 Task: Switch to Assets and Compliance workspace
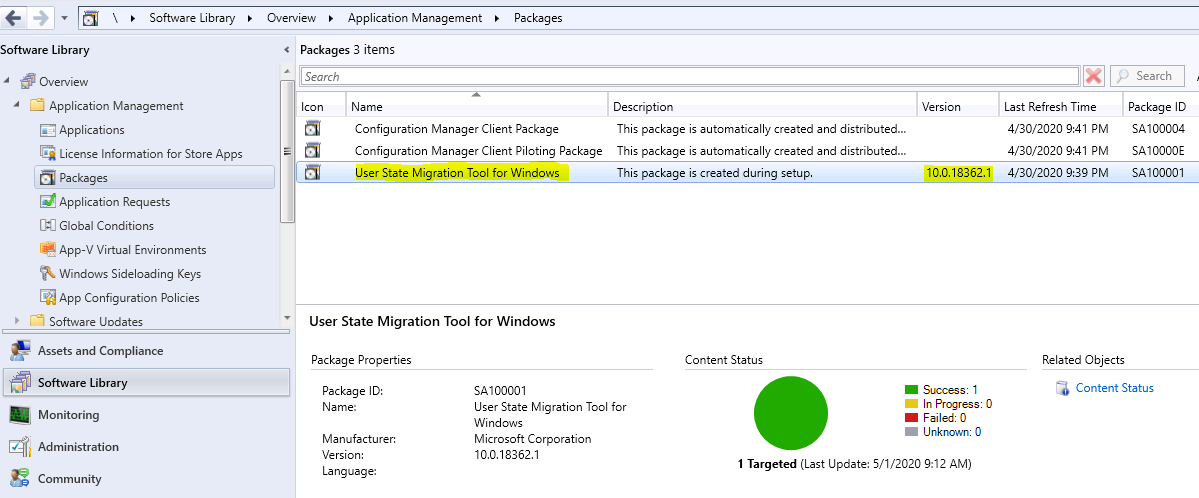pyautogui.click(x=145, y=350)
